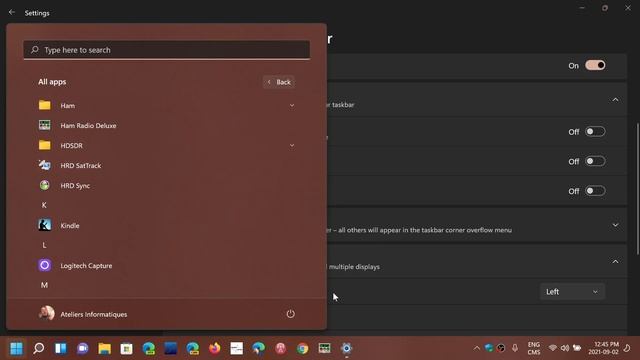Click the Settings gear on the taskbar
This screenshot has height=360, width=640.
click(347, 348)
